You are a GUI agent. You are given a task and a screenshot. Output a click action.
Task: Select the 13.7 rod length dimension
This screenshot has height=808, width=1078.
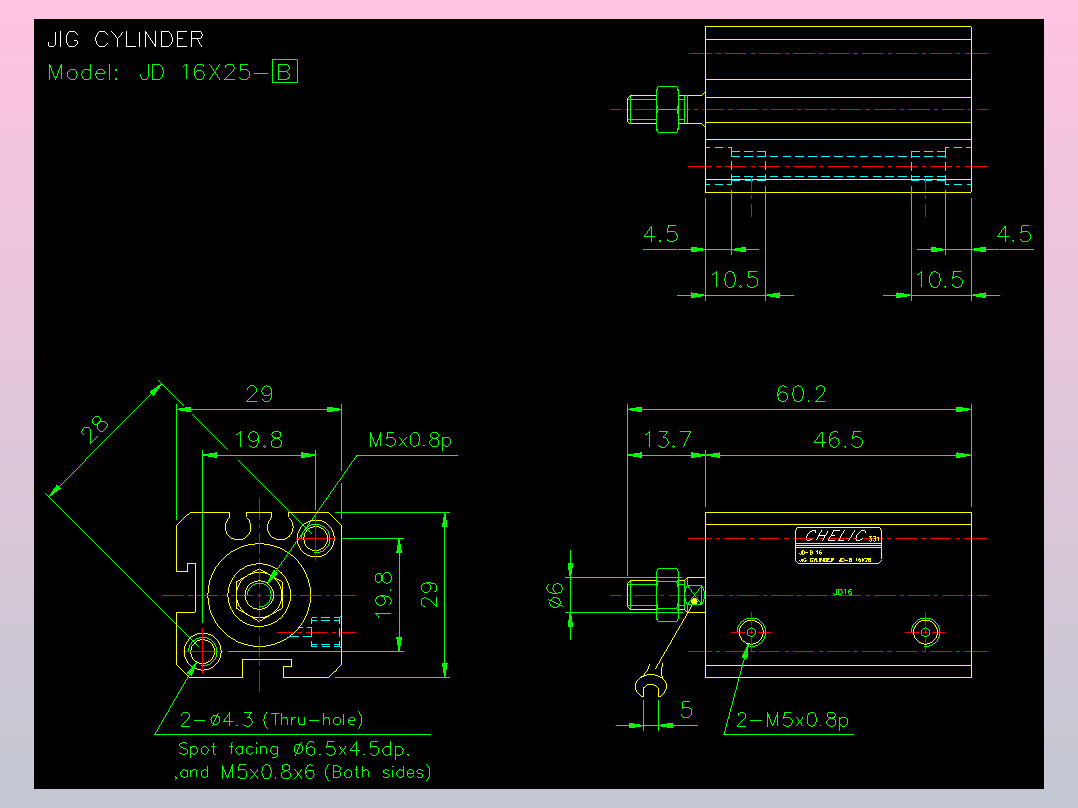pyautogui.click(x=667, y=439)
